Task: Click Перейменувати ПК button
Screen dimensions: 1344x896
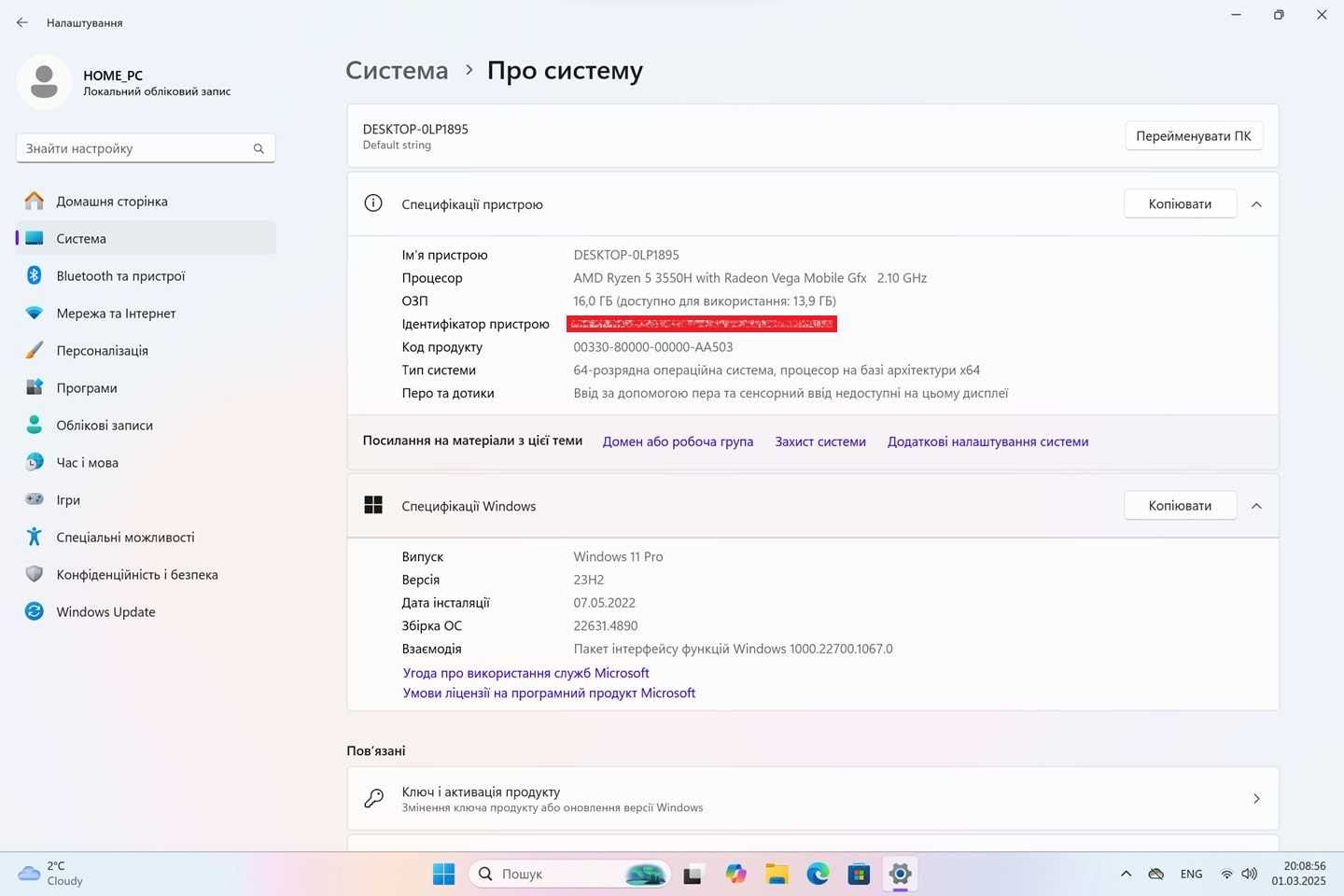Action: point(1194,135)
